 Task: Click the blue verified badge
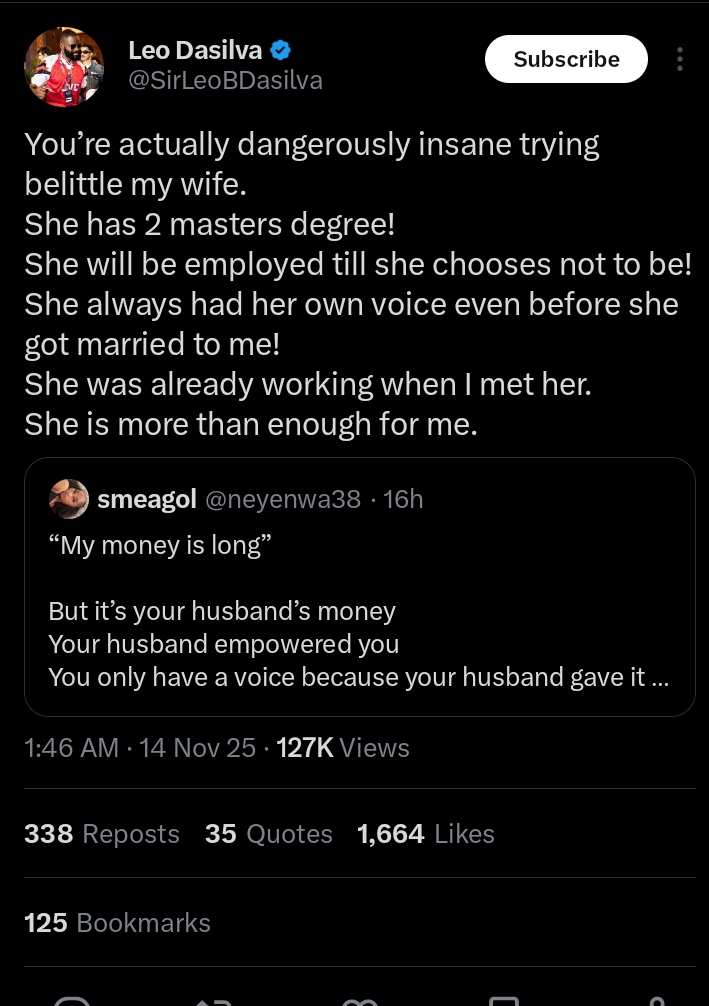tap(281, 50)
